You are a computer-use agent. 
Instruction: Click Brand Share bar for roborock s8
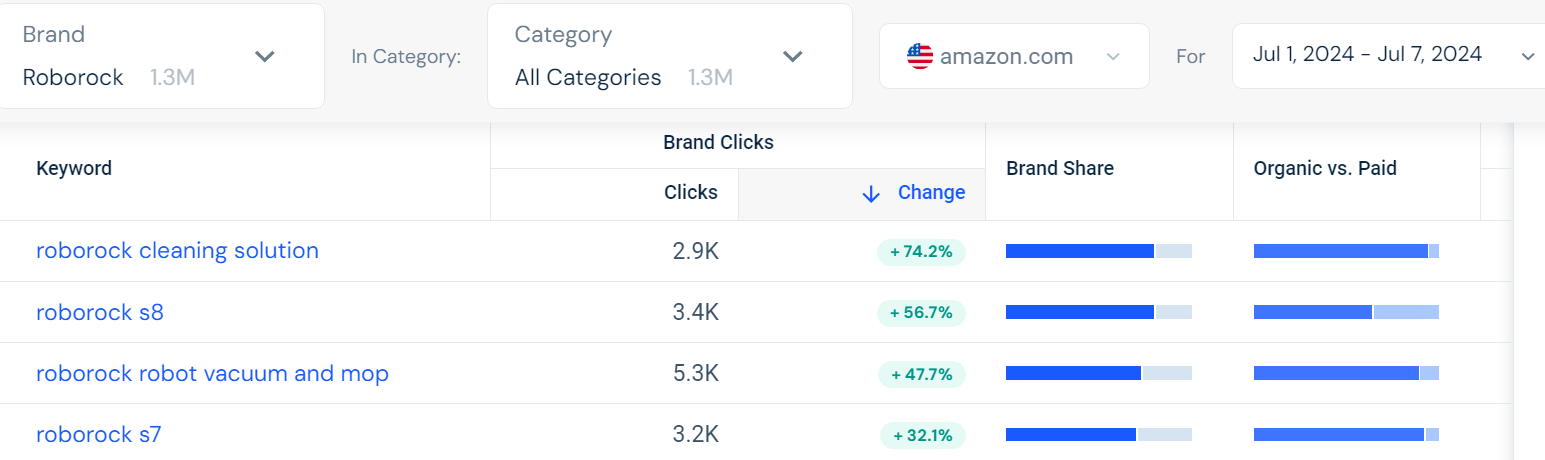click(x=1098, y=313)
